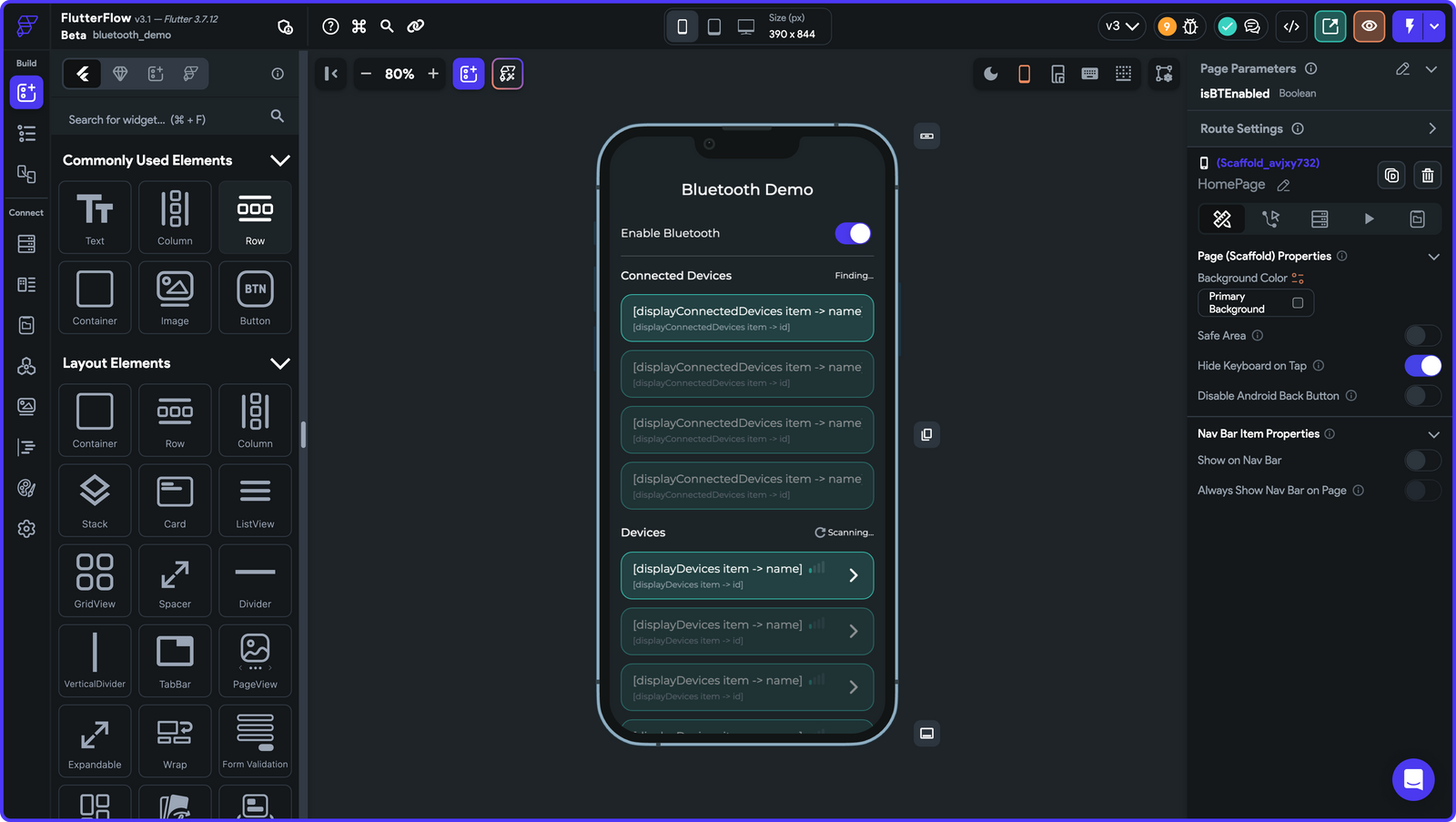Image resolution: width=1456 pixels, height=822 pixels.
Task: Open the app preview eye icon
Action: pyautogui.click(x=1369, y=26)
